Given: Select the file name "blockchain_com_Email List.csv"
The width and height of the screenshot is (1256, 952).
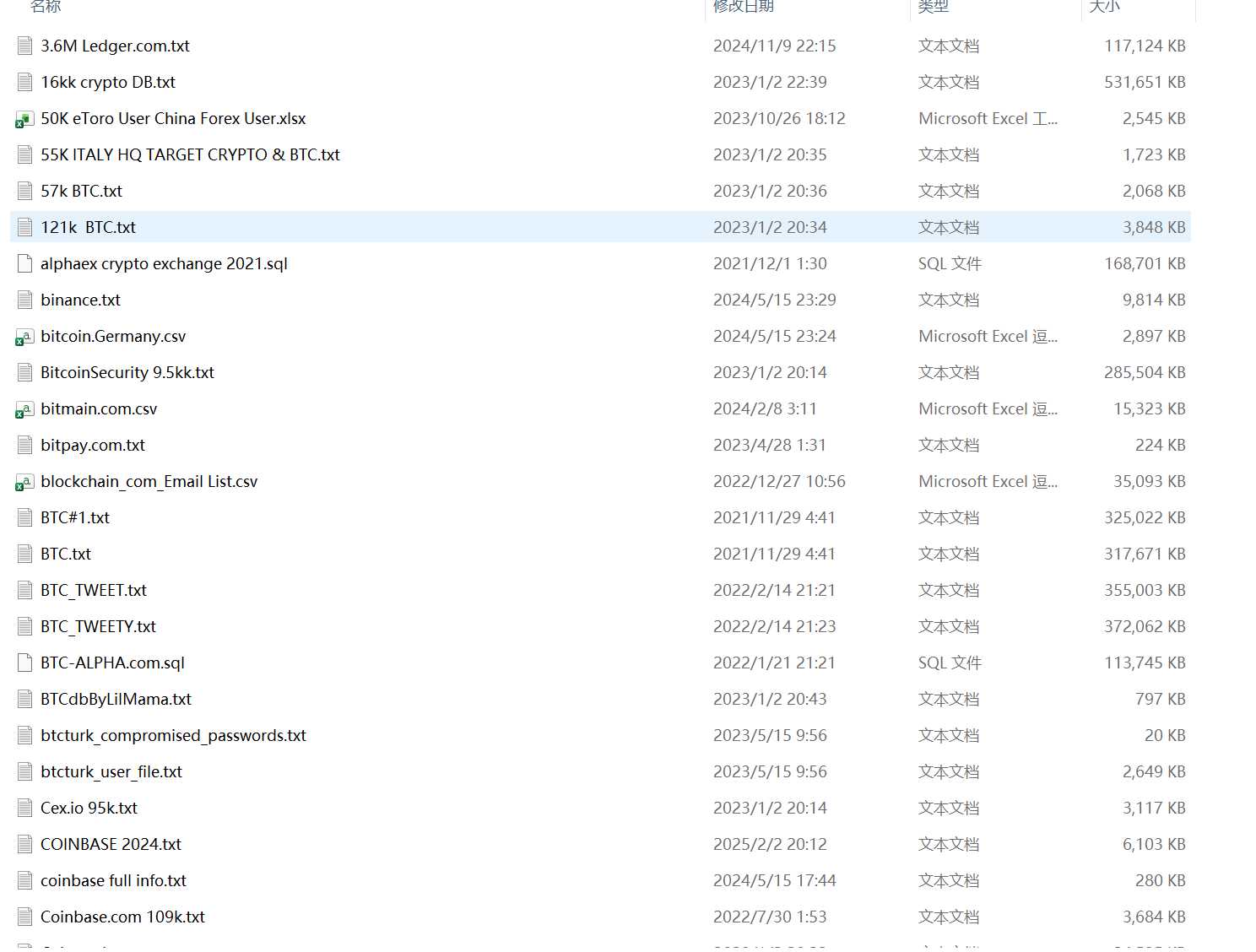Looking at the screenshot, I should coord(149,481).
